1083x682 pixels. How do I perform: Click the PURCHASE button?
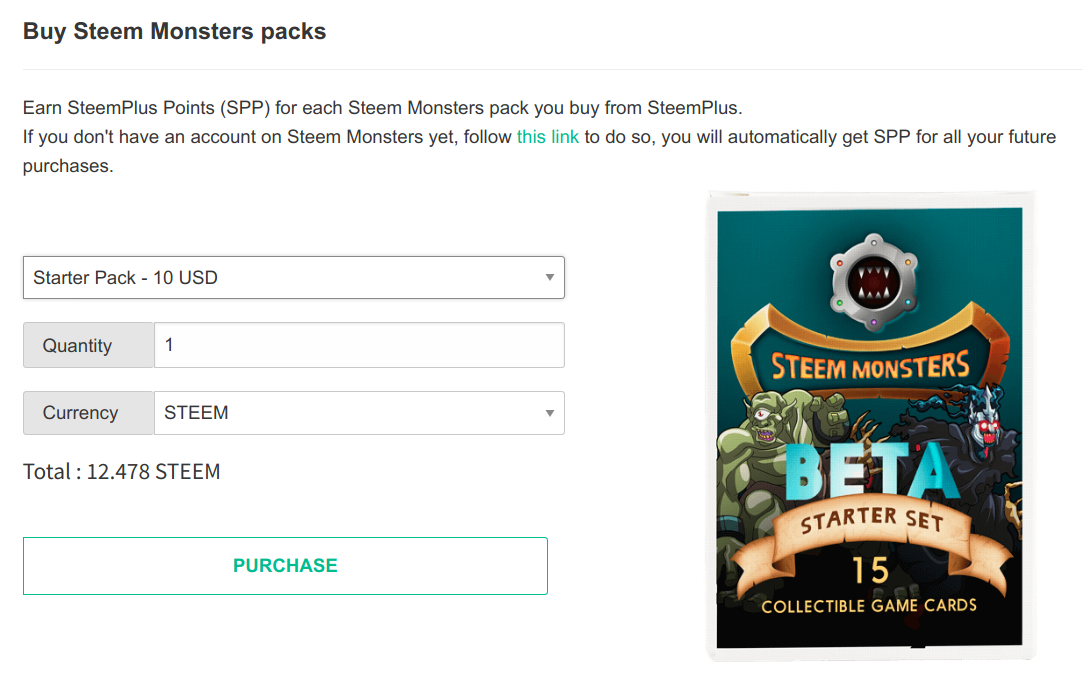click(285, 565)
